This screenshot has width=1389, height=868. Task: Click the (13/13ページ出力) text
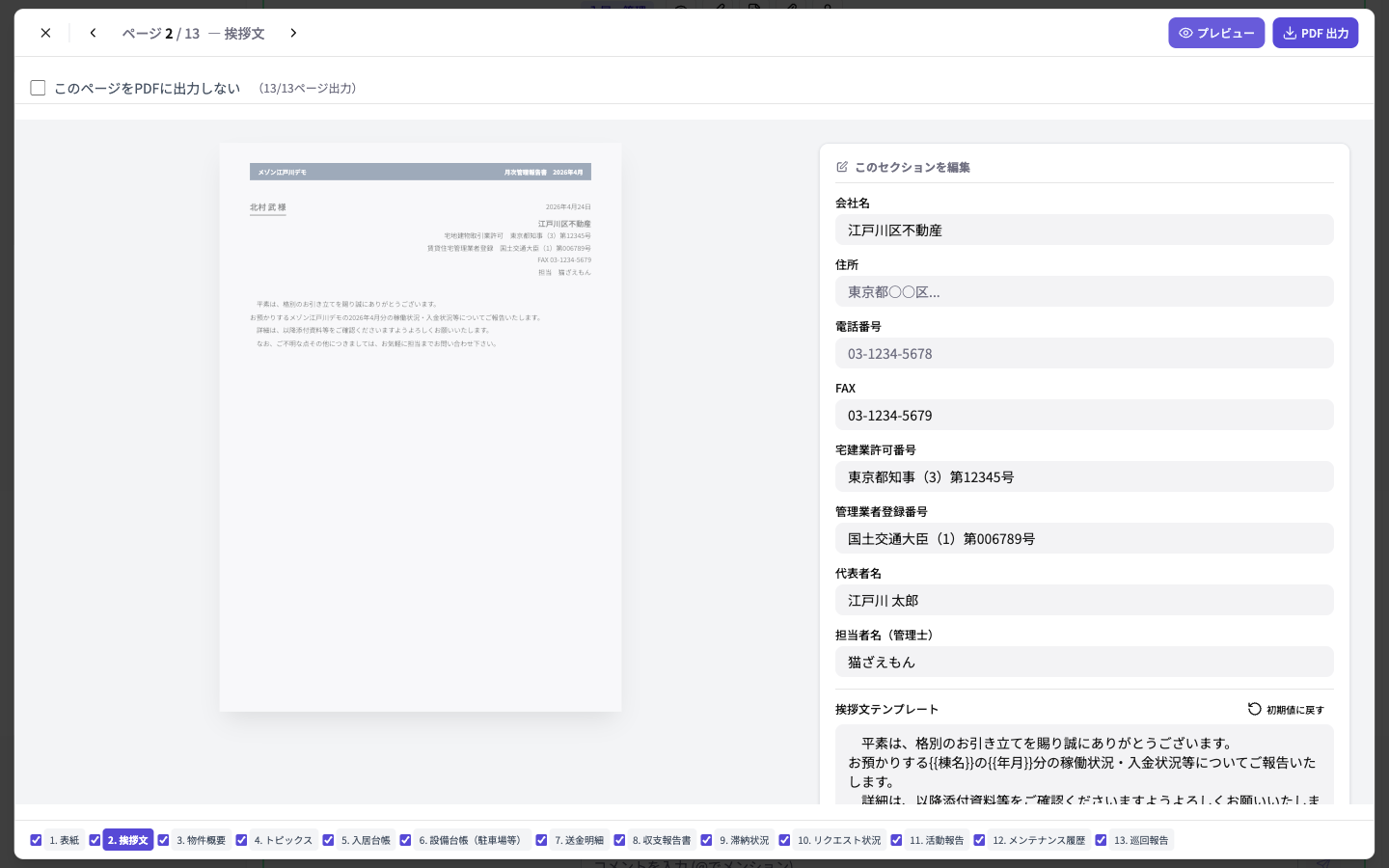click(308, 88)
